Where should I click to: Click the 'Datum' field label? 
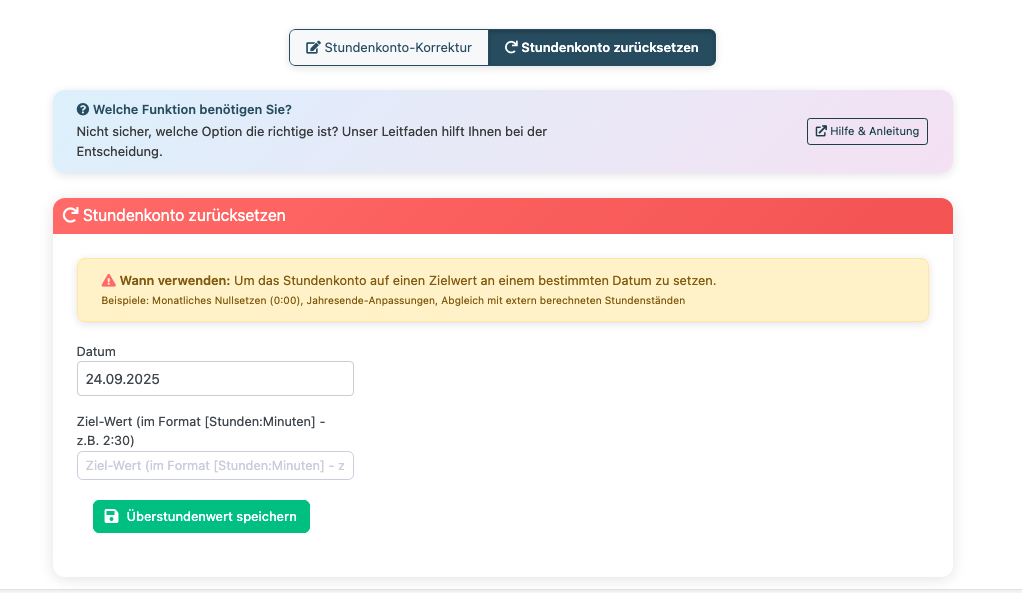(x=96, y=351)
